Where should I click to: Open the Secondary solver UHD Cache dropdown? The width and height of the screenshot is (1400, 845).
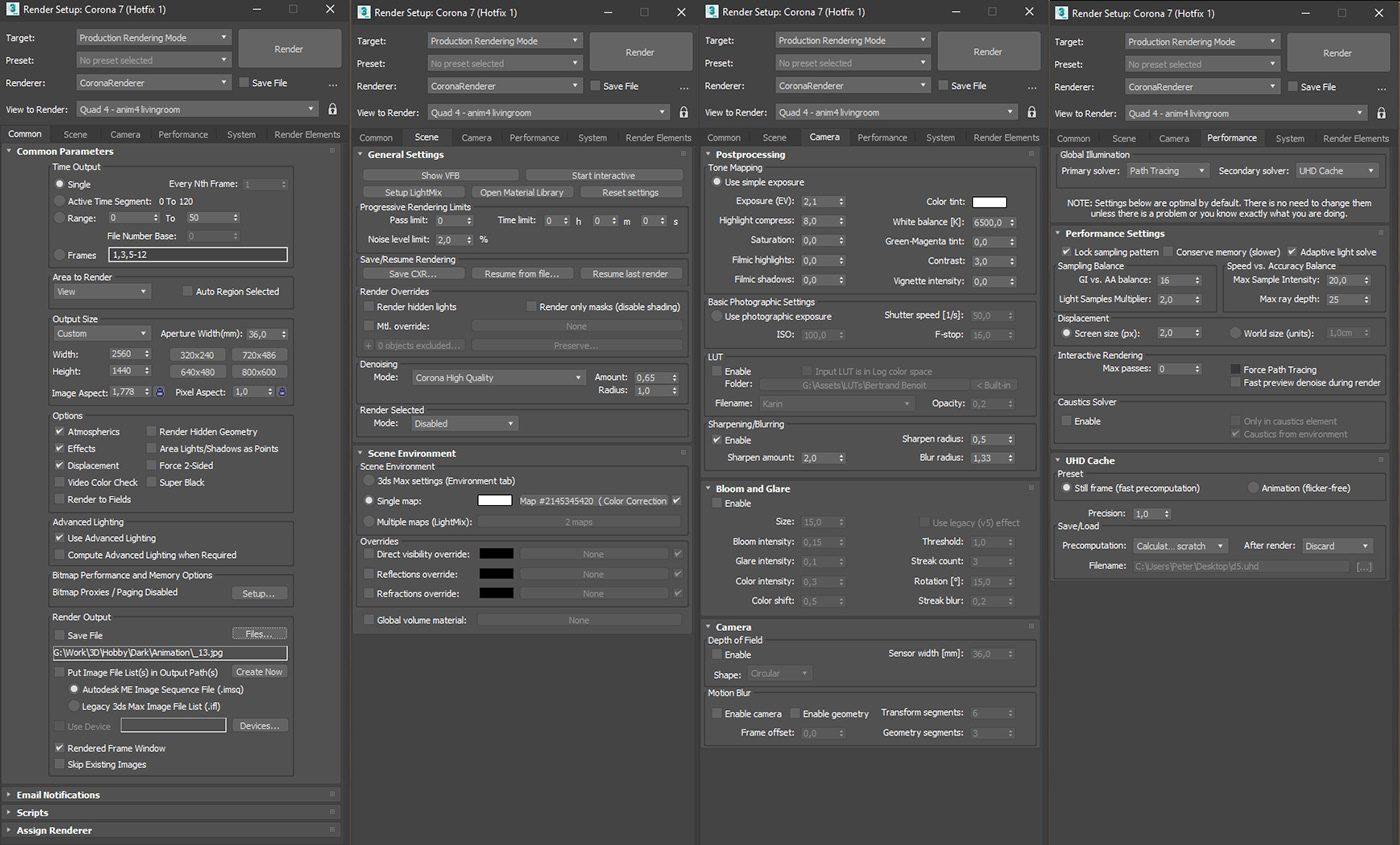[1337, 171]
